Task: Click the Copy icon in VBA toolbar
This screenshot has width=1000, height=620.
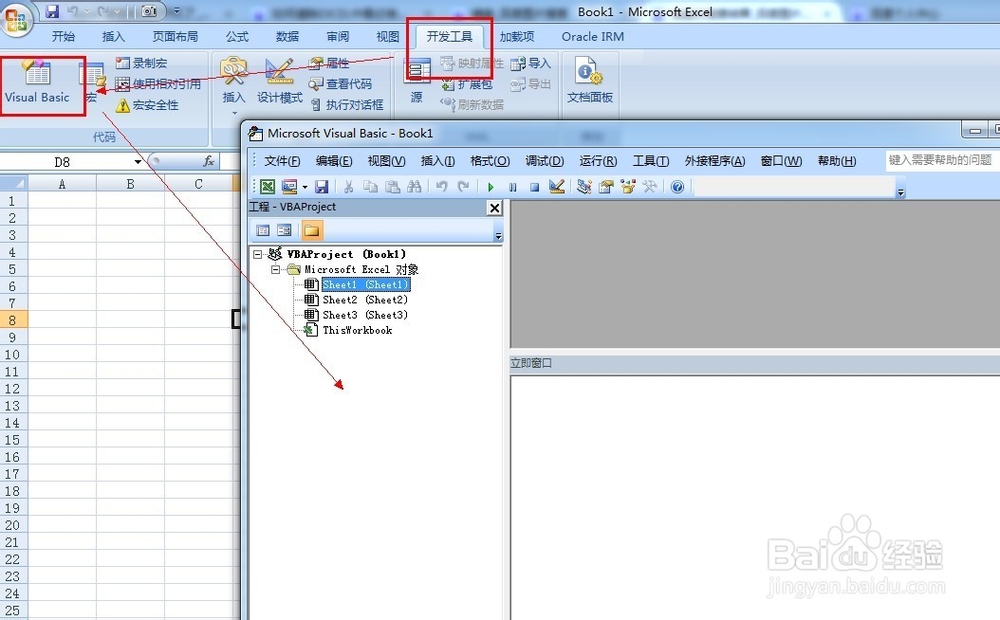Action: tap(371, 186)
